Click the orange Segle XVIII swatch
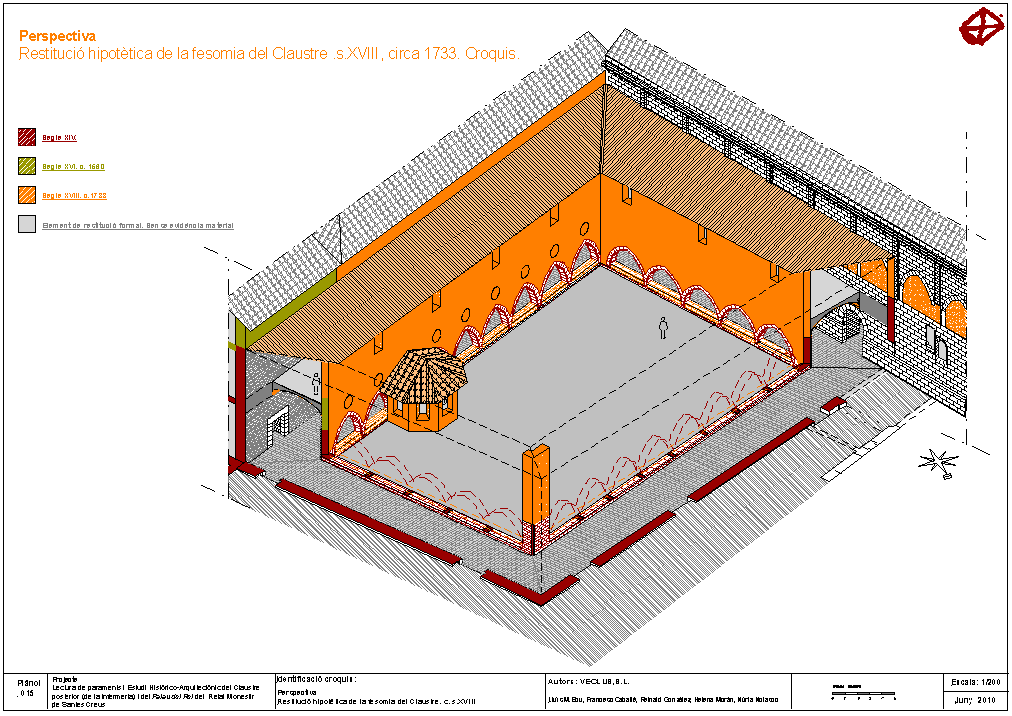 [x=27, y=195]
